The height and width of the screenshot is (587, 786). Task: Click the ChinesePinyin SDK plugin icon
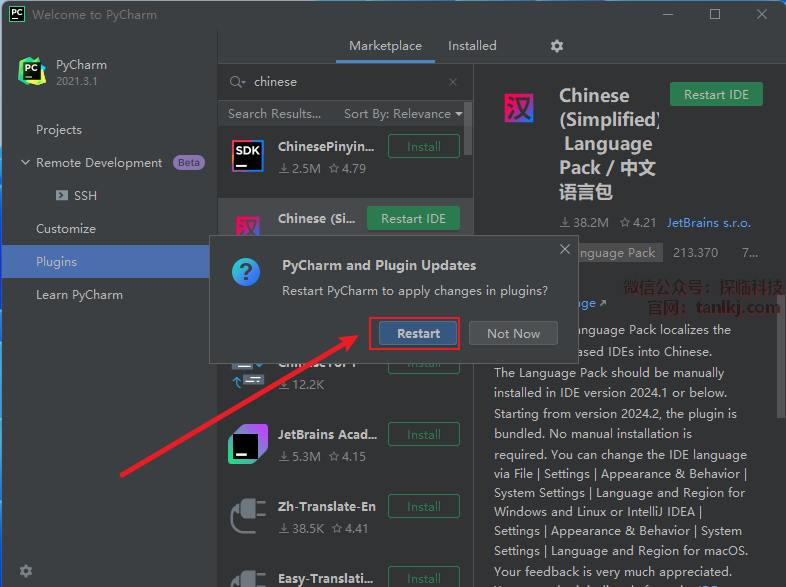point(248,156)
